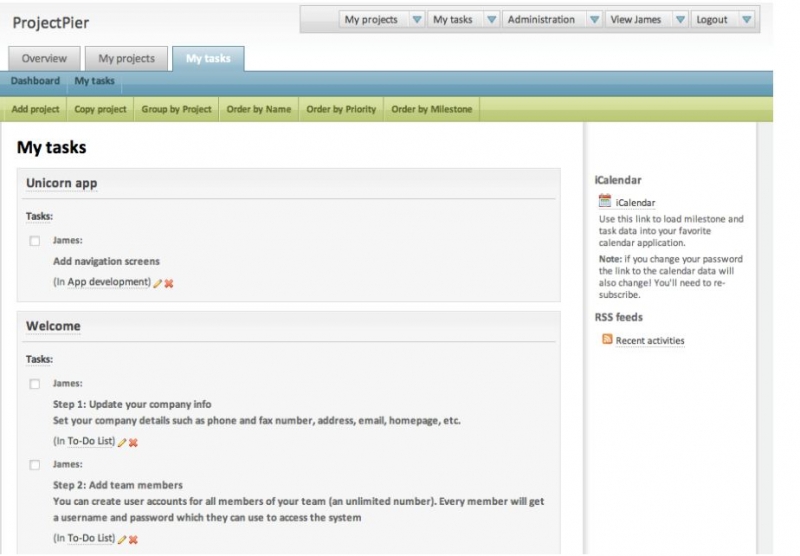Image resolution: width=800 pixels, height=556 pixels.
Task: Check the Add navigation screens task checkbox
Action: (x=35, y=241)
